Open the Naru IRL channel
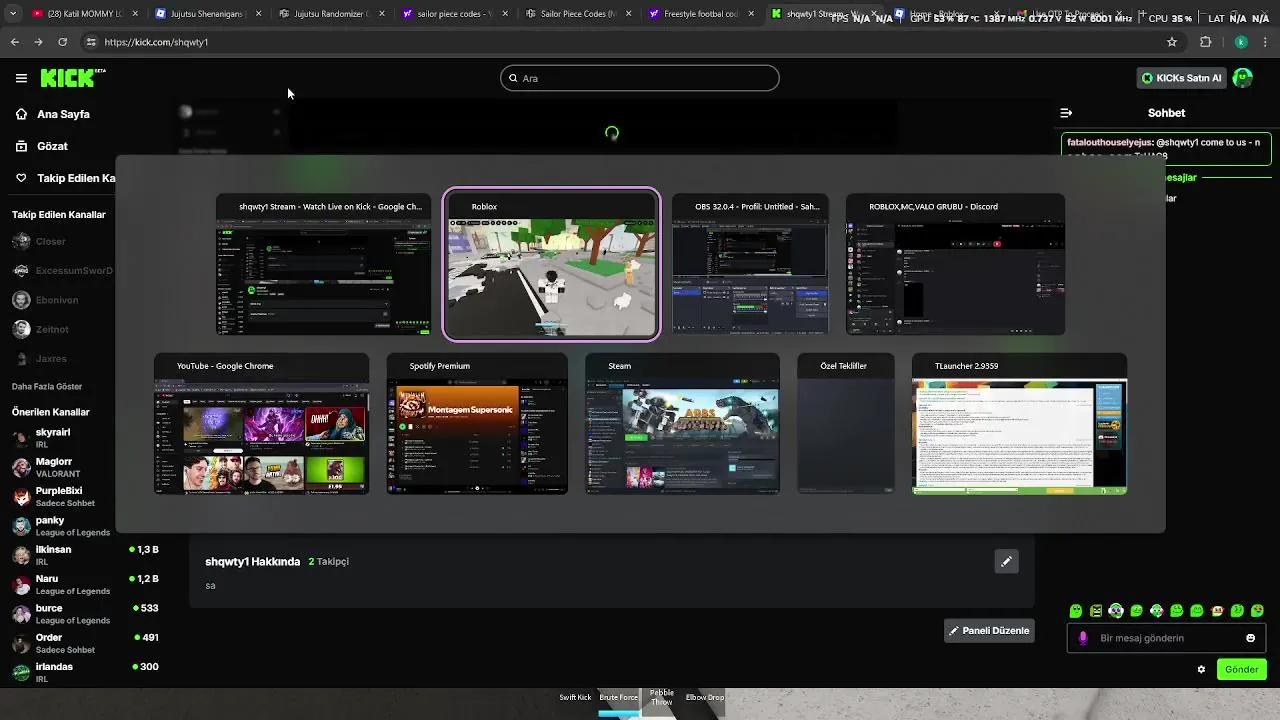 click(x=85, y=584)
